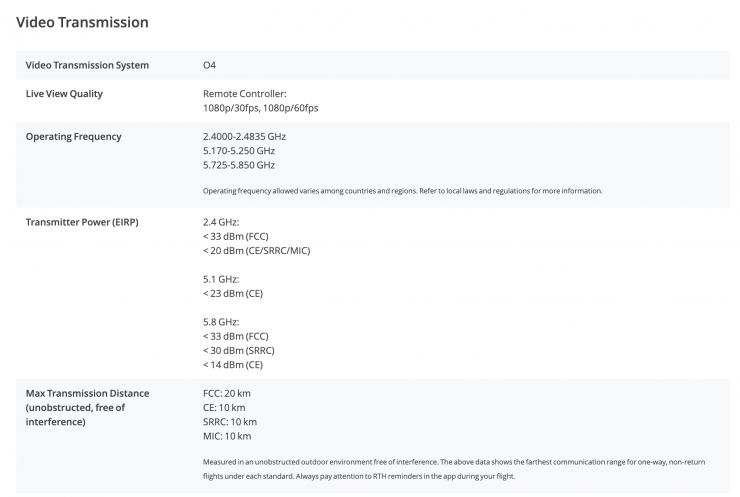The width and height of the screenshot is (740, 497).
Task: Click the Video Transmission section heading
Action: tap(83, 22)
